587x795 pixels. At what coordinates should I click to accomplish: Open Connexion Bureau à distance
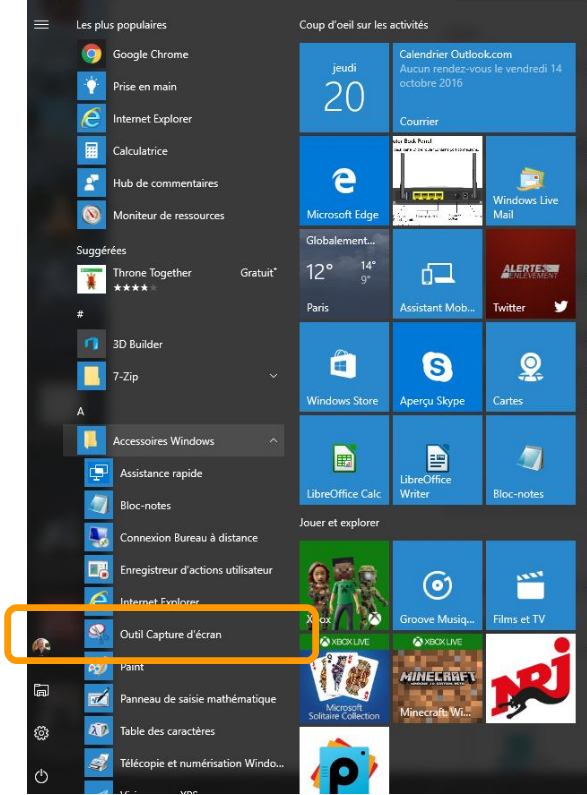coord(184,537)
